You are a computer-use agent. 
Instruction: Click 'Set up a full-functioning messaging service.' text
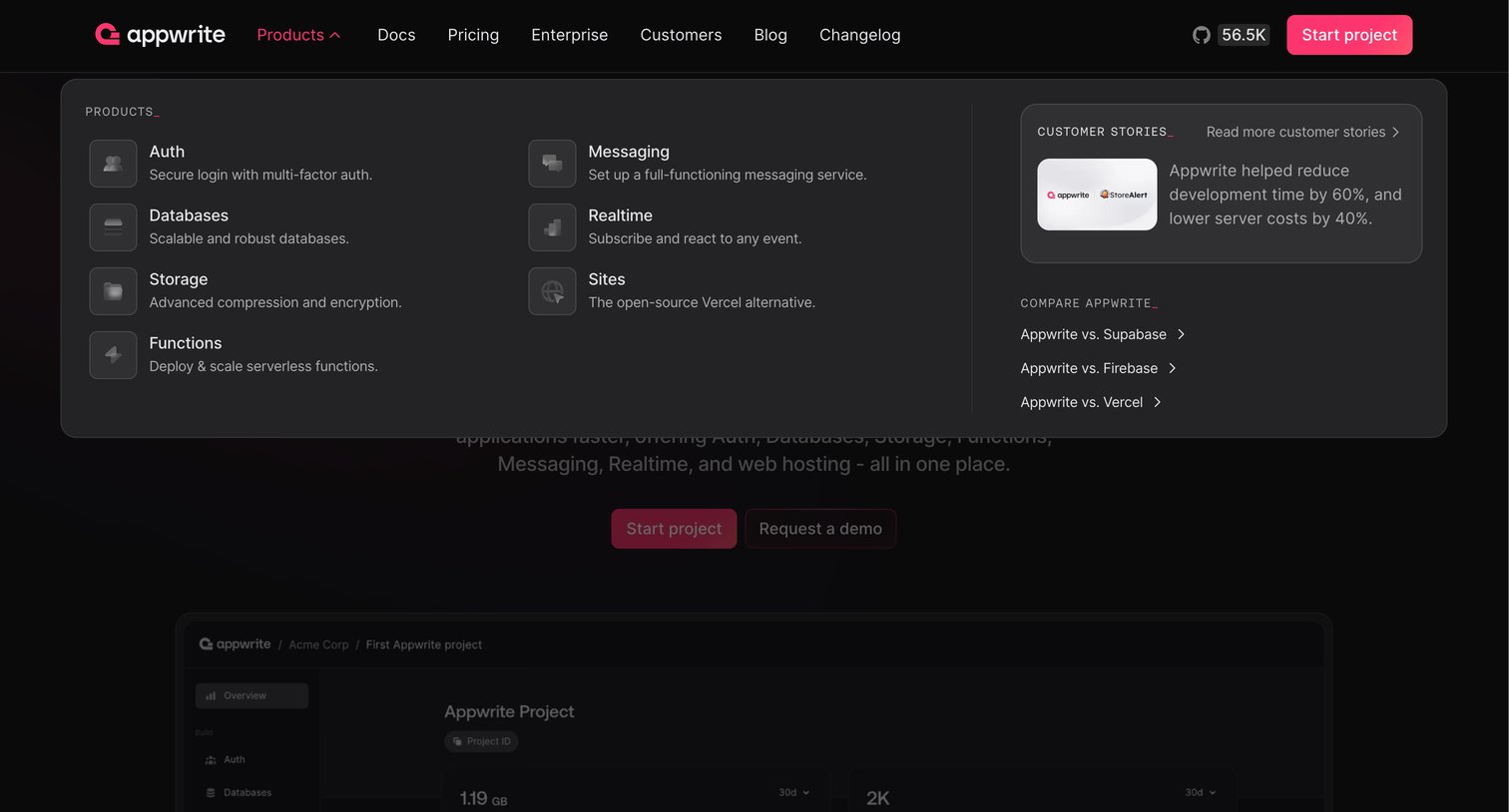[x=728, y=175]
